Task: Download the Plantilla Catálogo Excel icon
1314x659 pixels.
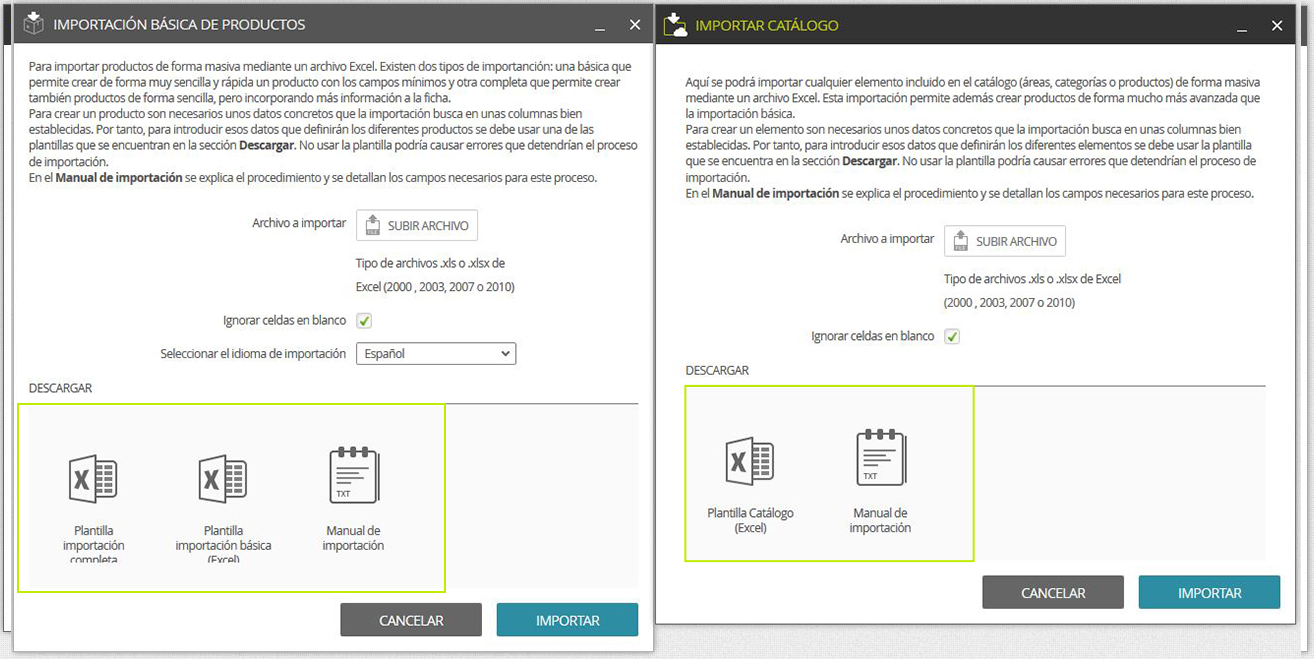Action: point(750,460)
